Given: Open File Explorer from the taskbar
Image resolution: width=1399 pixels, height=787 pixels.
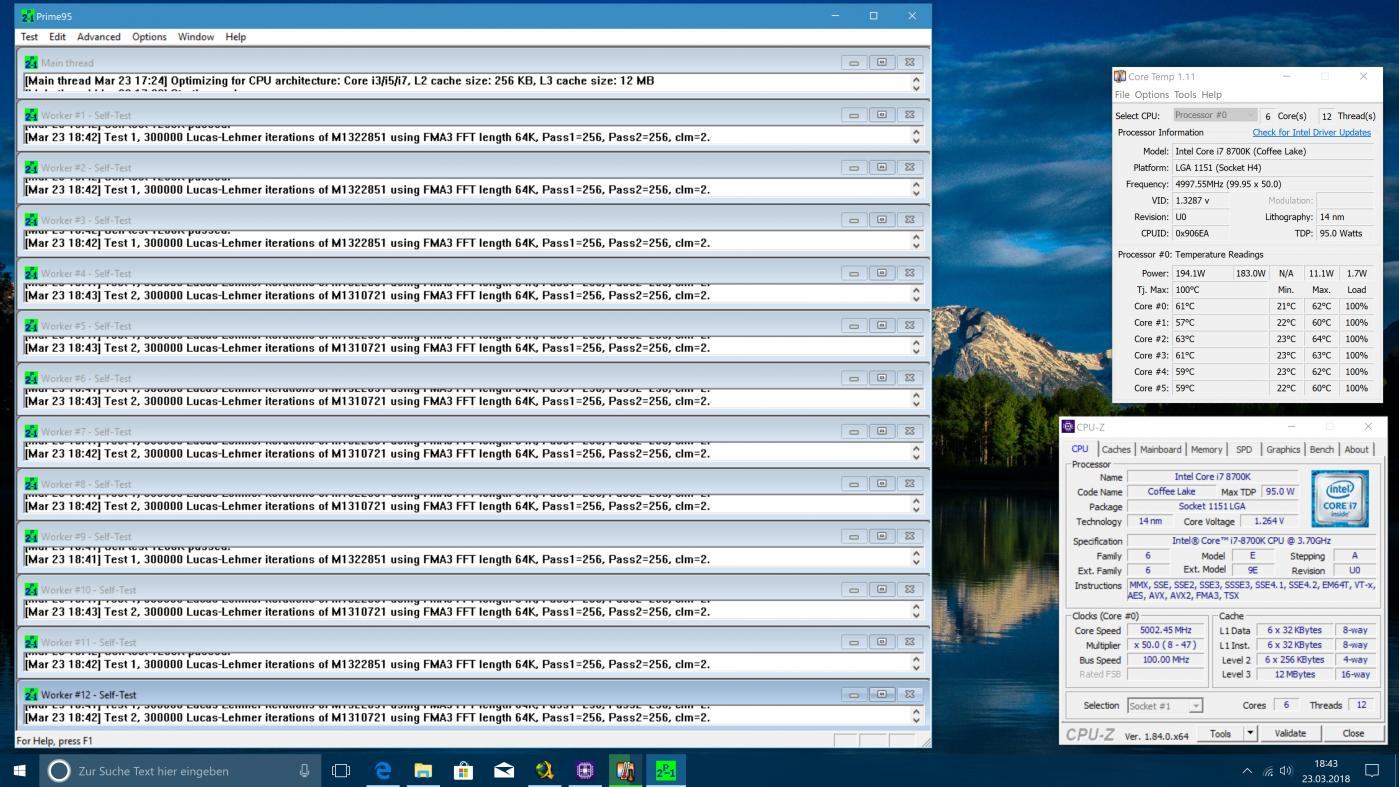Looking at the screenshot, I should (x=423, y=770).
